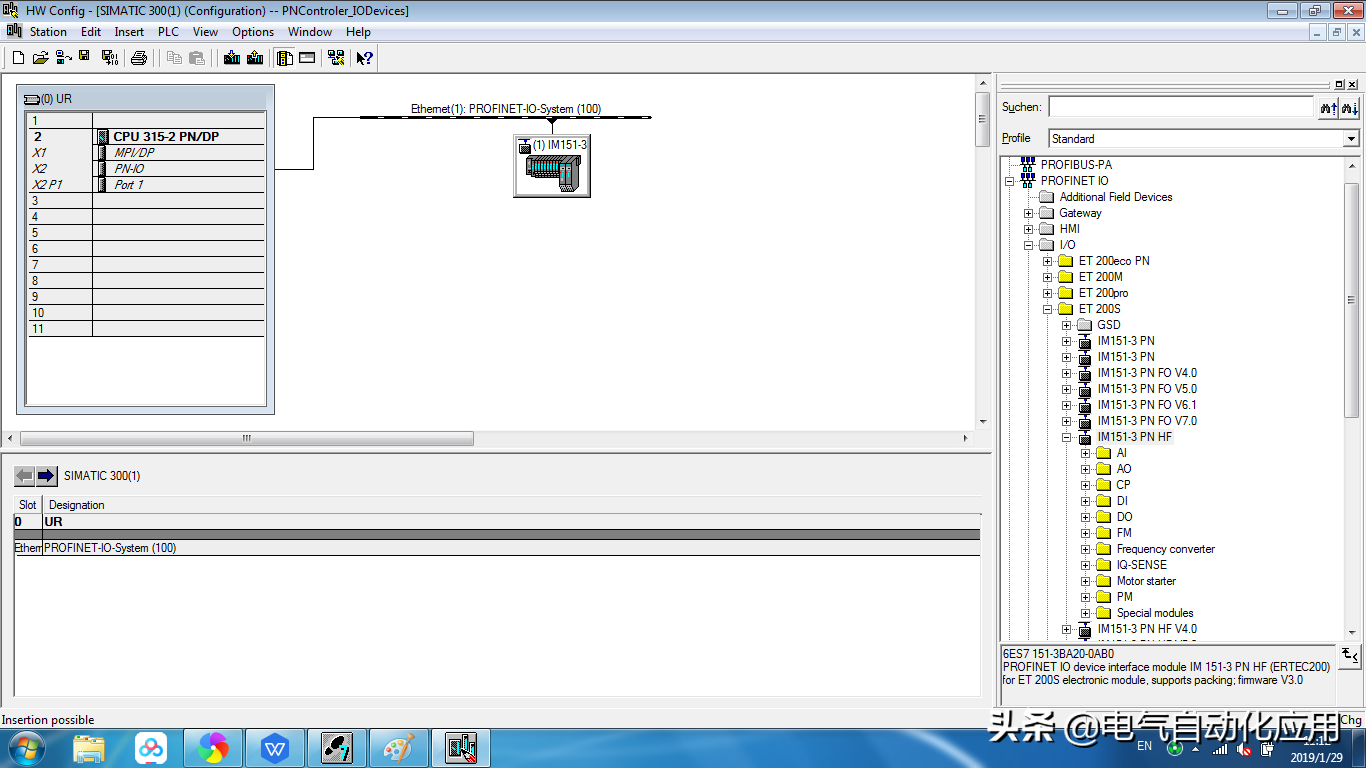Collapse the ET 200S folder
Screen dimensions: 1366x768
pos(1048,309)
